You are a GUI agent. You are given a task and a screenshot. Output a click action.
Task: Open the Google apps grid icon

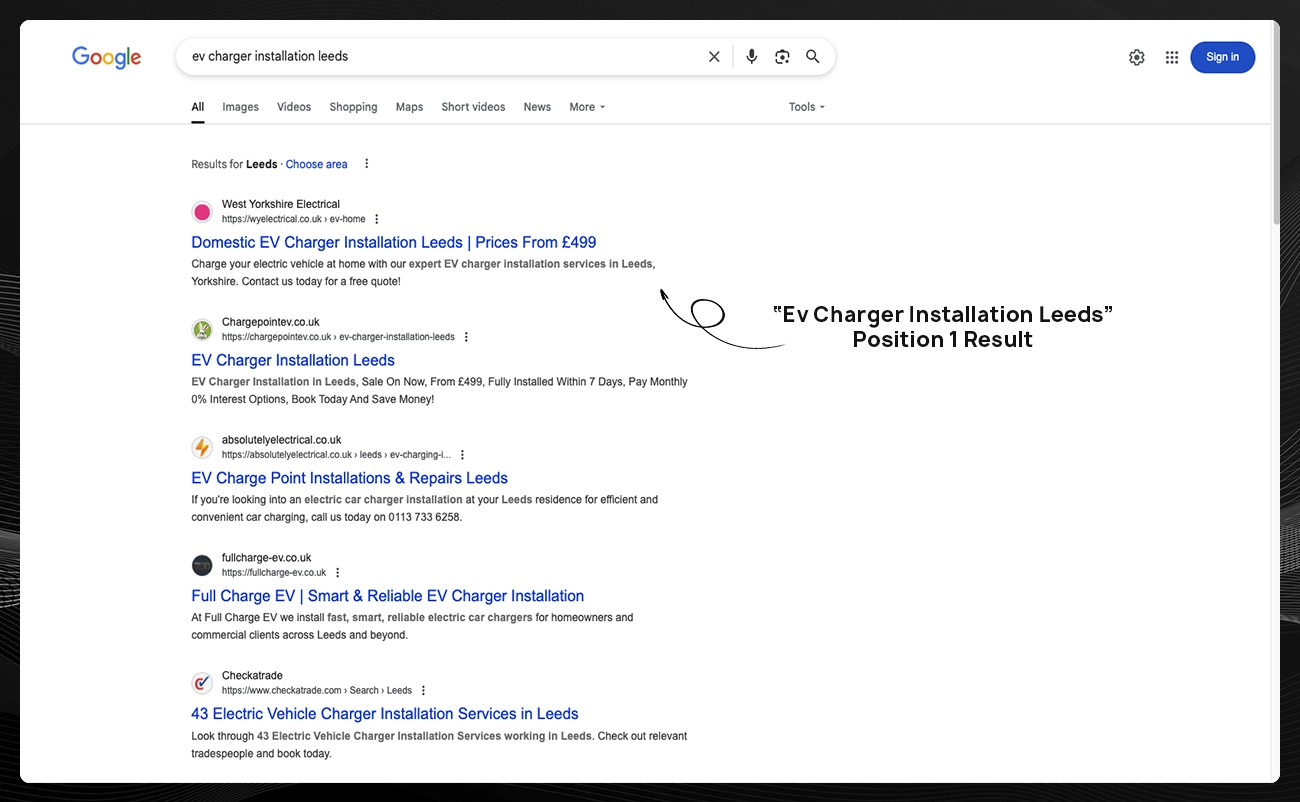point(1172,58)
